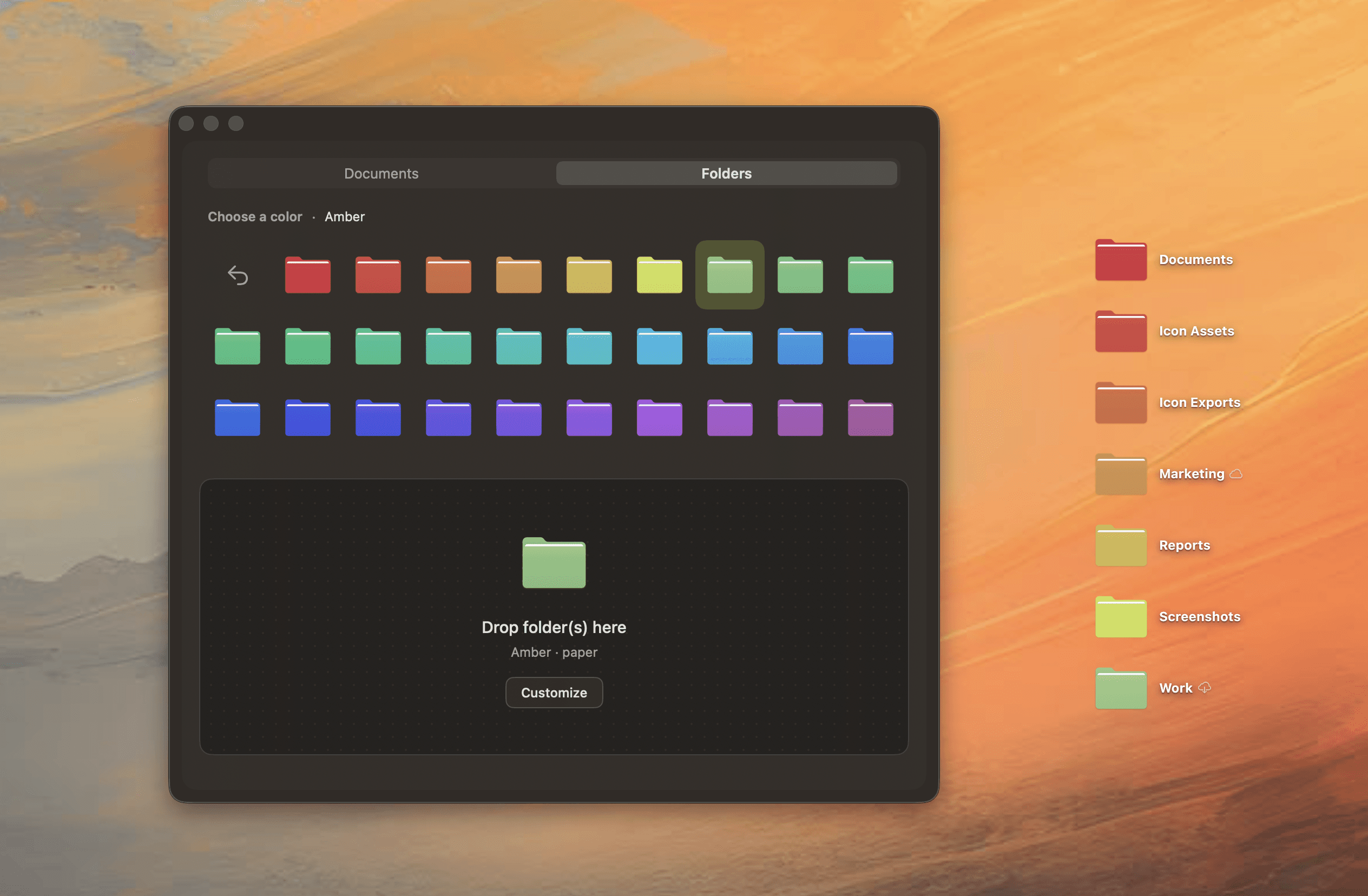Image resolution: width=1368 pixels, height=896 pixels.
Task: Select the Work folder on the desktop
Action: (x=1120, y=689)
